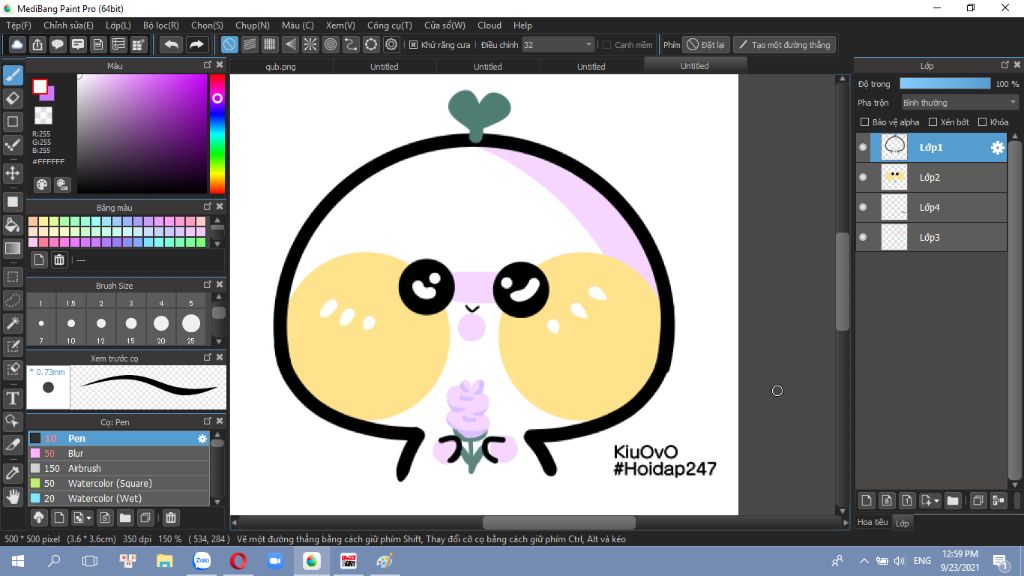Select the Bucket fill tool
The height and width of the screenshot is (576, 1024).
click(12, 225)
